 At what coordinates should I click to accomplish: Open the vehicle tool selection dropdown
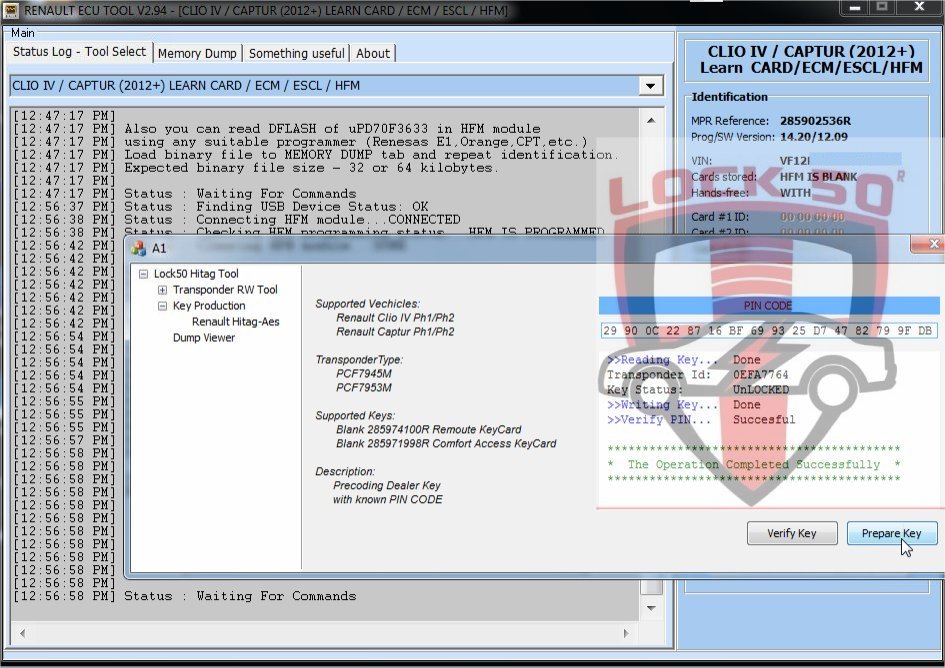[652, 86]
